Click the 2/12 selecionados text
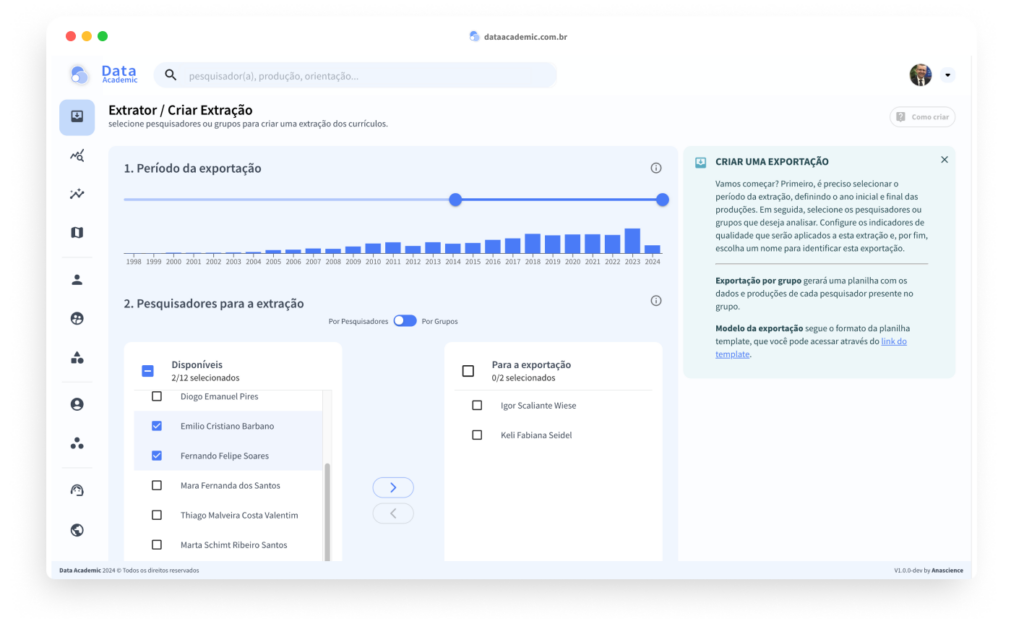The image size is (1024, 619). tap(205, 378)
